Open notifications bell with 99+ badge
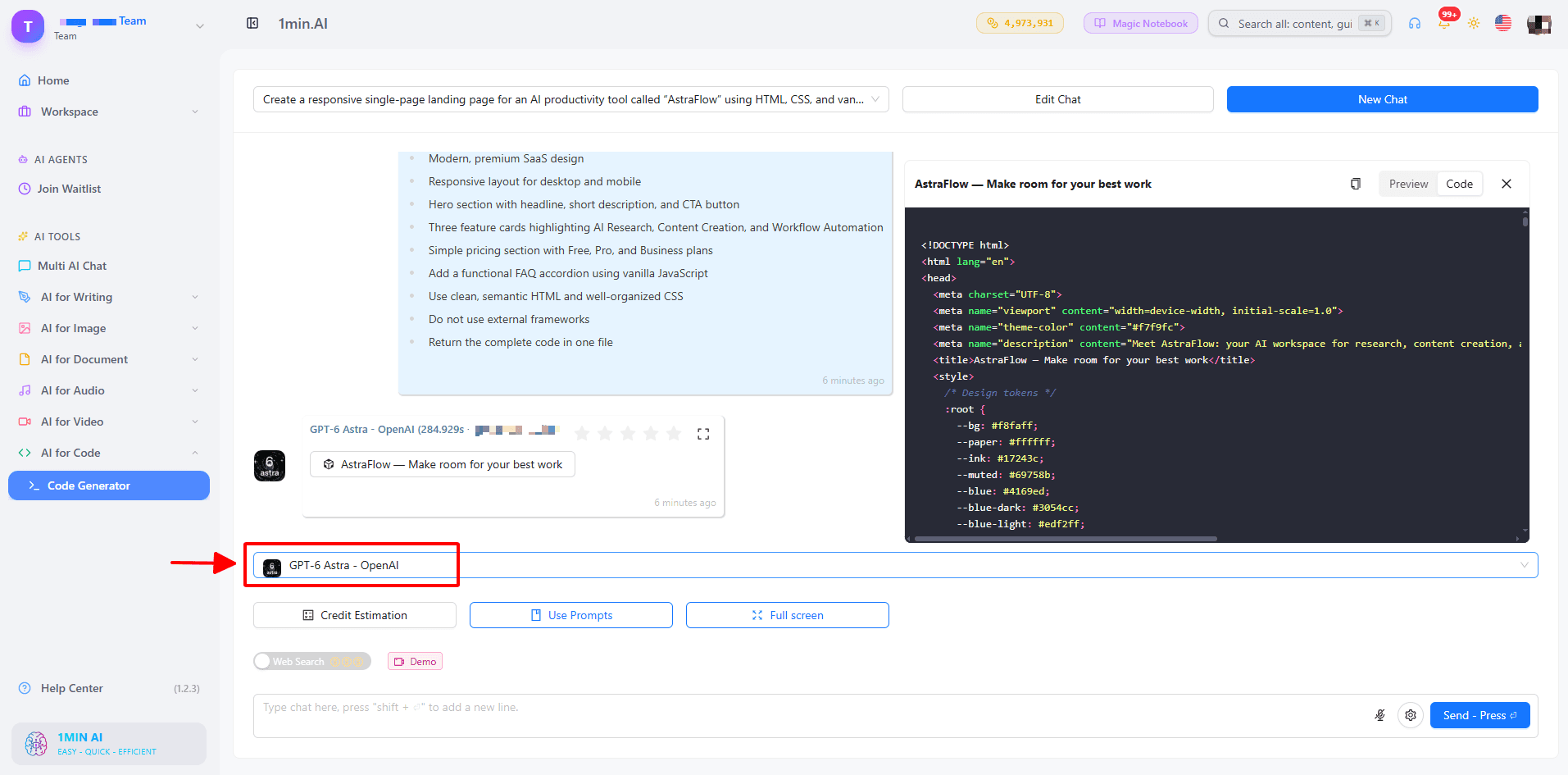Screen dimensions: 1568x775 (1444, 23)
